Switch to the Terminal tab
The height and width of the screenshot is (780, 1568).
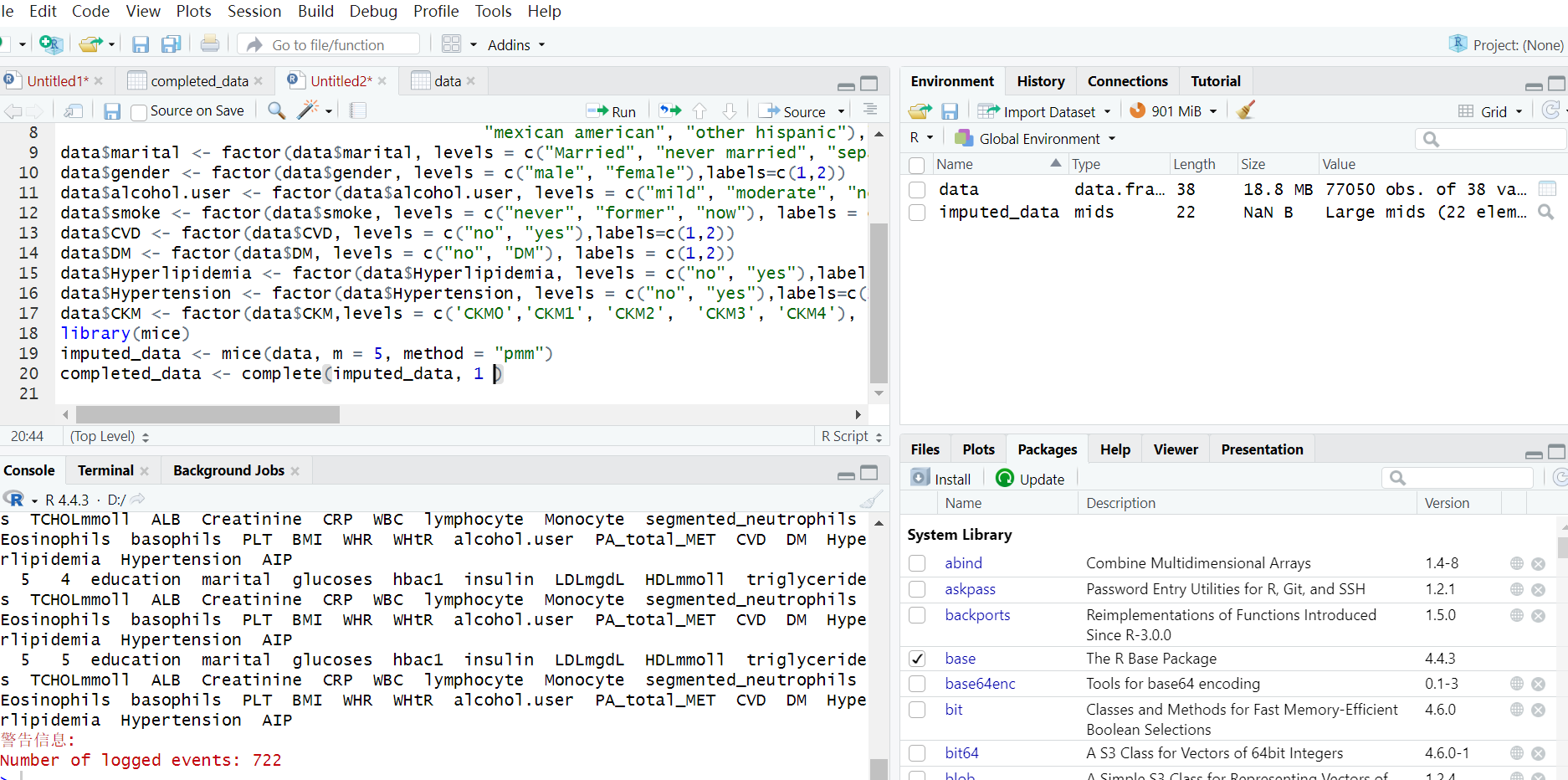[105, 470]
